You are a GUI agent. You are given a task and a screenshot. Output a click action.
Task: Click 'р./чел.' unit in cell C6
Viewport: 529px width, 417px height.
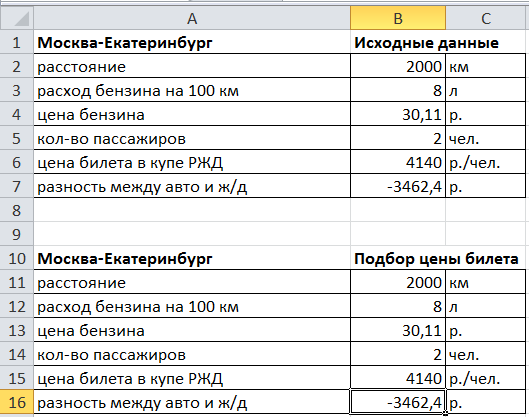click(x=474, y=163)
